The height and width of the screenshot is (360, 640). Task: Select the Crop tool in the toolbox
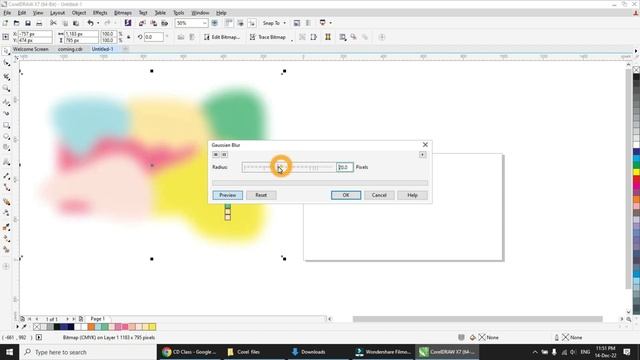6,76
